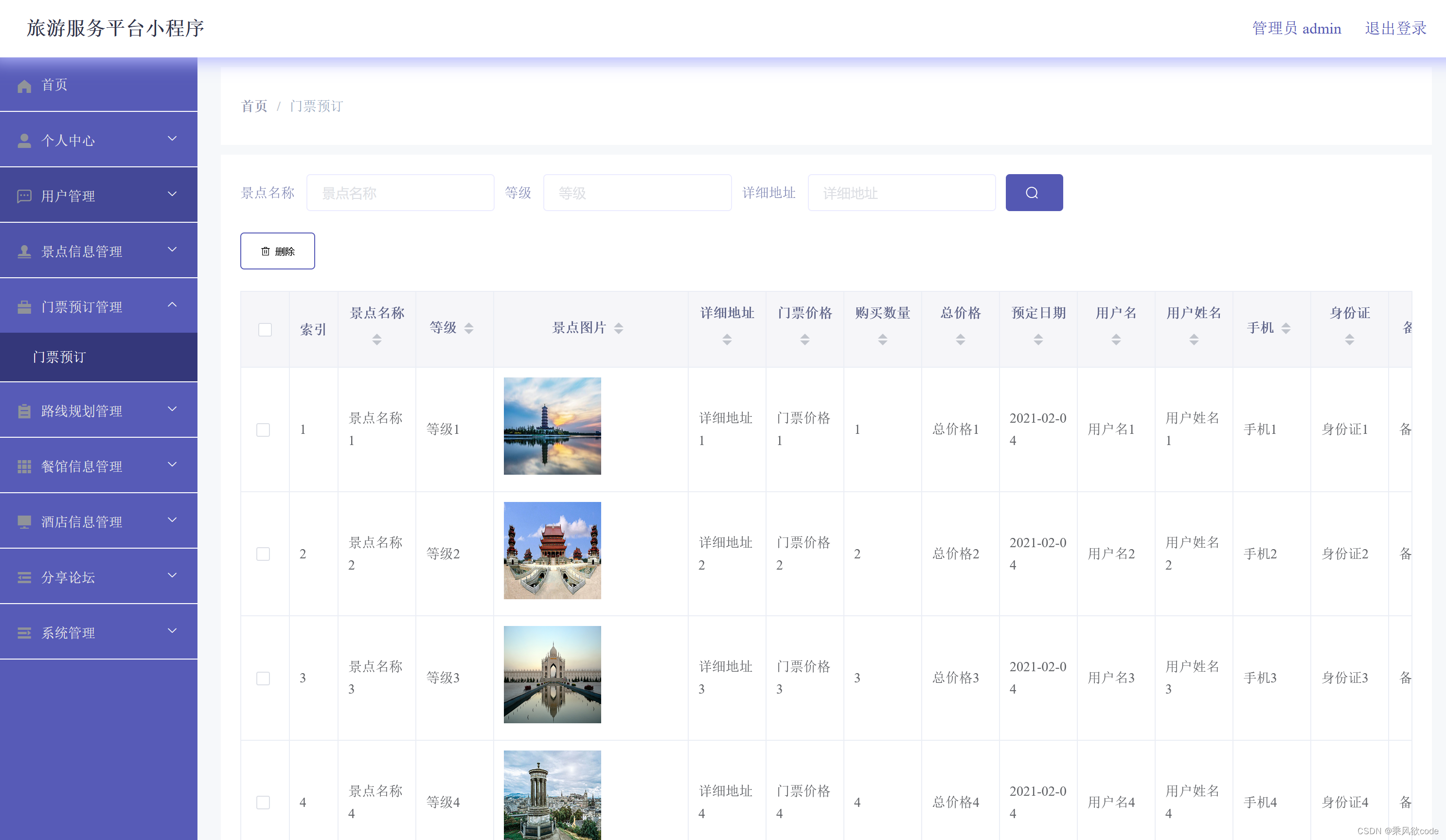Click the monitor icon for 酒店信息管理

[x=24, y=521]
